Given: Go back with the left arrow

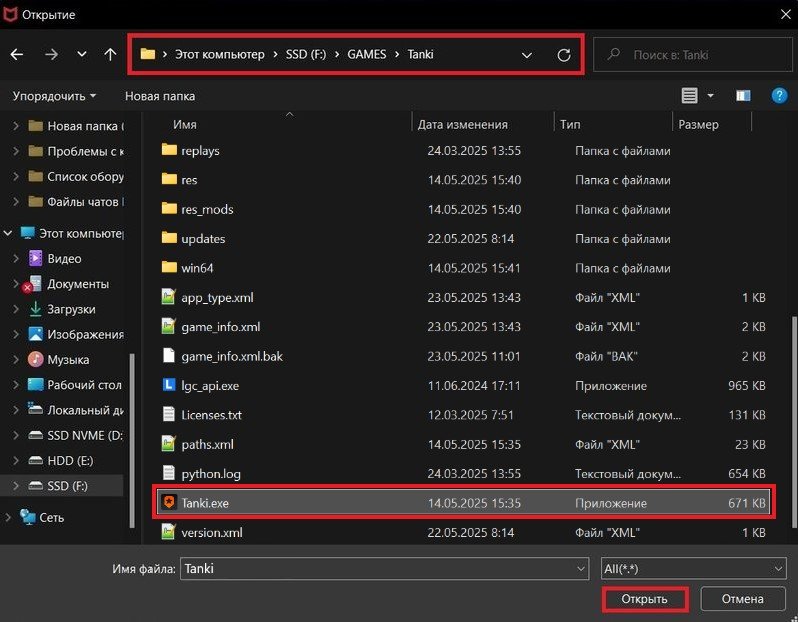Looking at the screenshot, I should click(x=17, y=54).
